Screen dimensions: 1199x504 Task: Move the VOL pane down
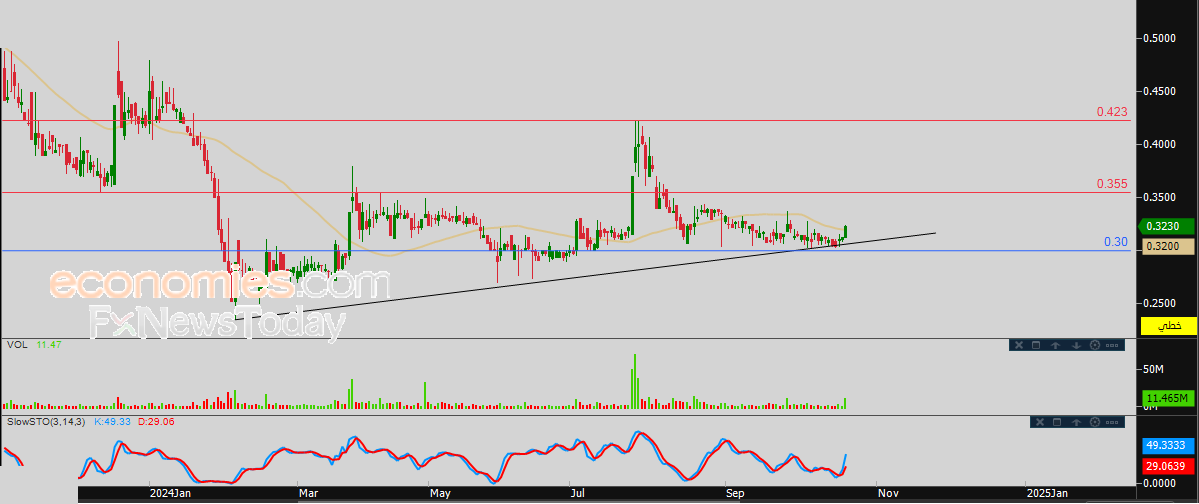1075,345
